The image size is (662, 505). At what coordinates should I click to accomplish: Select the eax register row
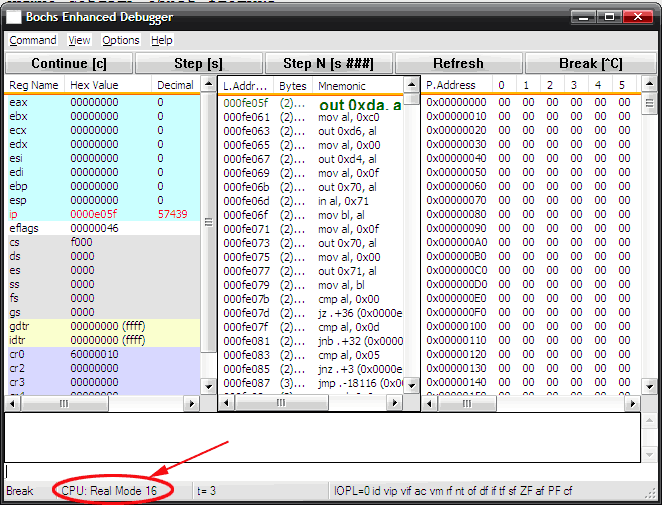pos(100,102)
